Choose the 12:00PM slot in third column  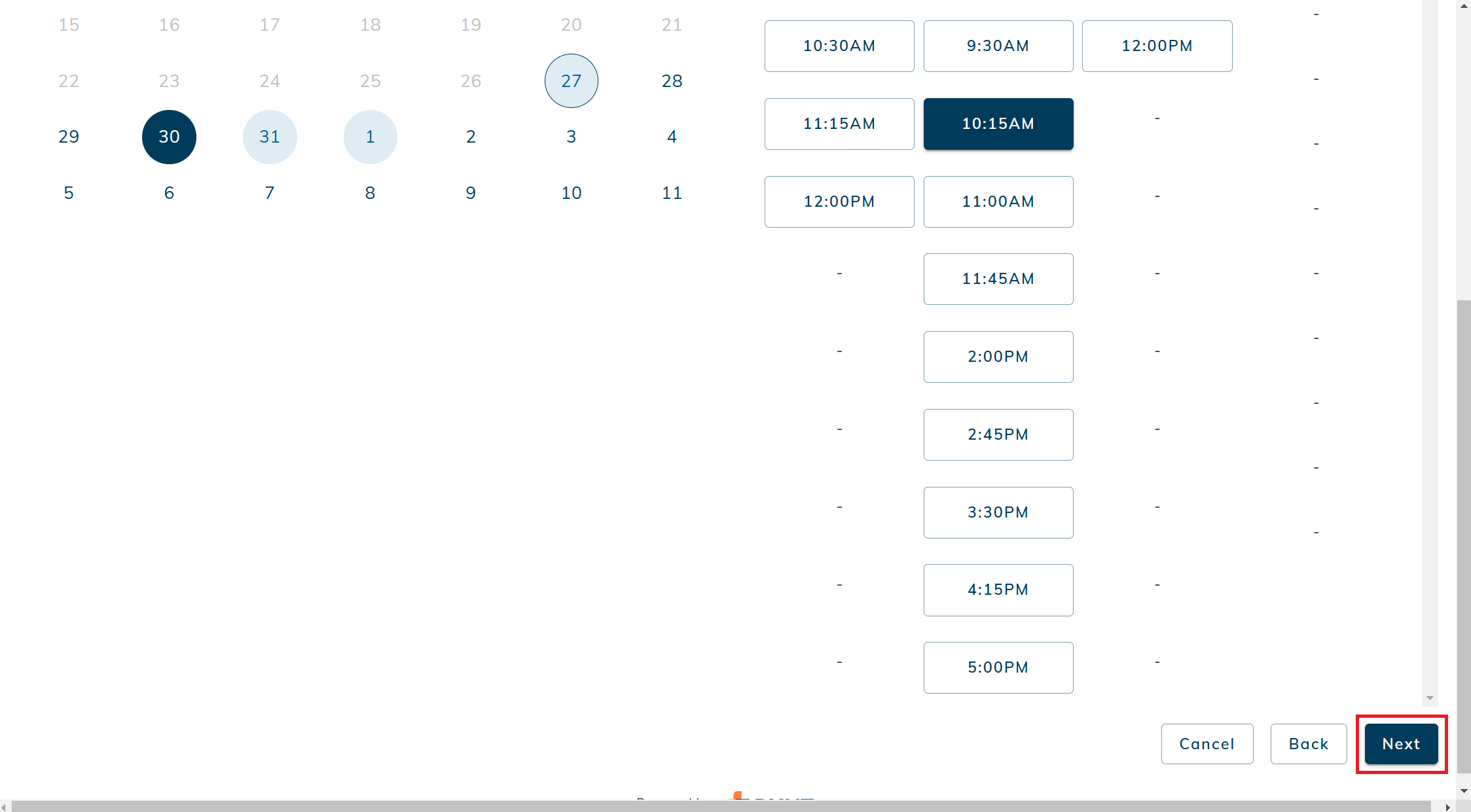point(1157,46)
